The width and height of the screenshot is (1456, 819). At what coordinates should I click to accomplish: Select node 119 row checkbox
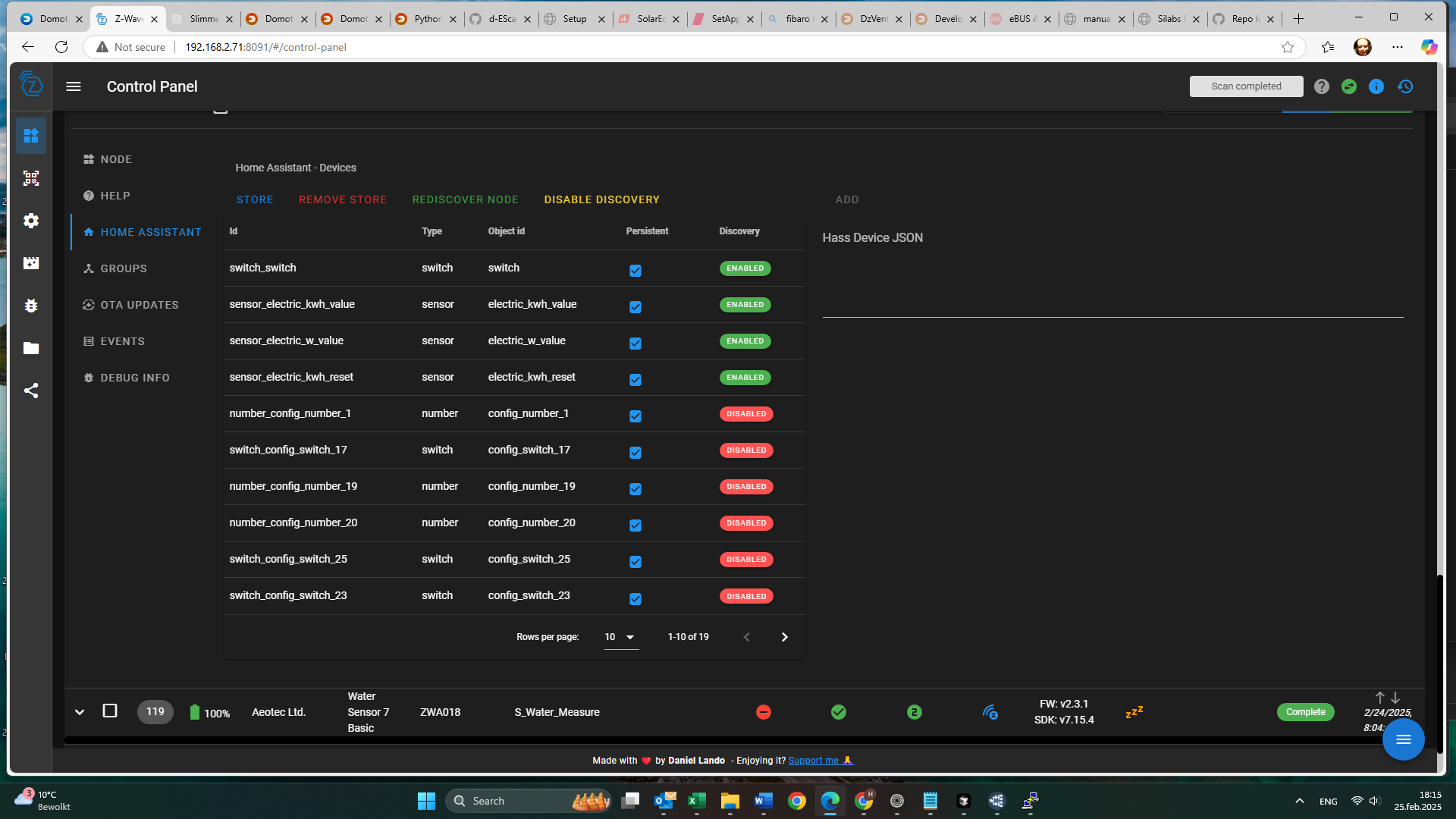[110, 711]
